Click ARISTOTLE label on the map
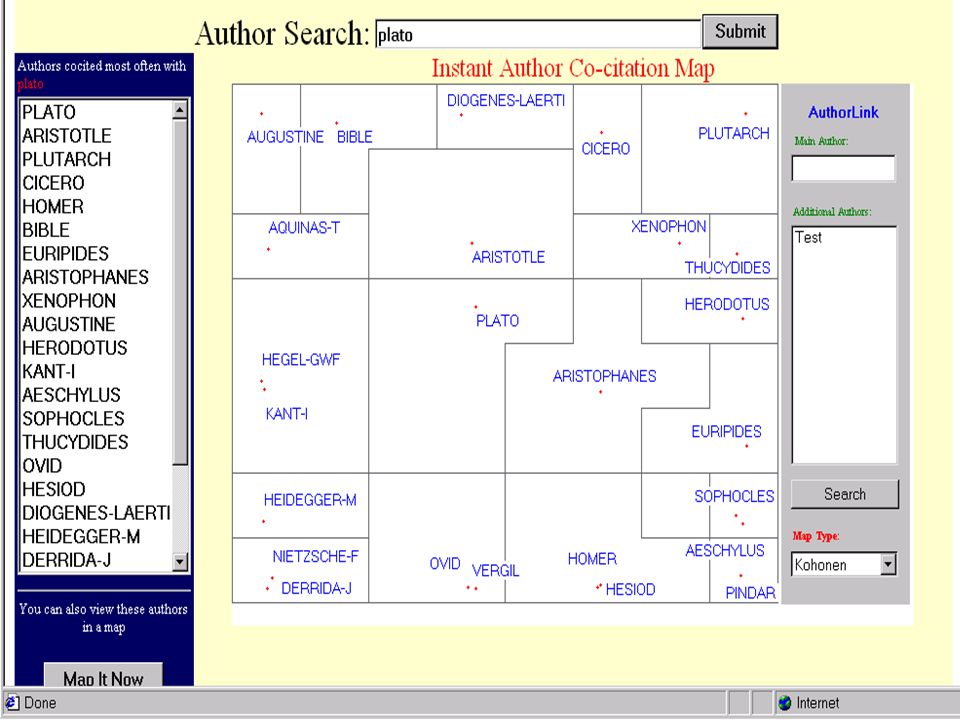This screenshot has height=720, width=960. 508,257
